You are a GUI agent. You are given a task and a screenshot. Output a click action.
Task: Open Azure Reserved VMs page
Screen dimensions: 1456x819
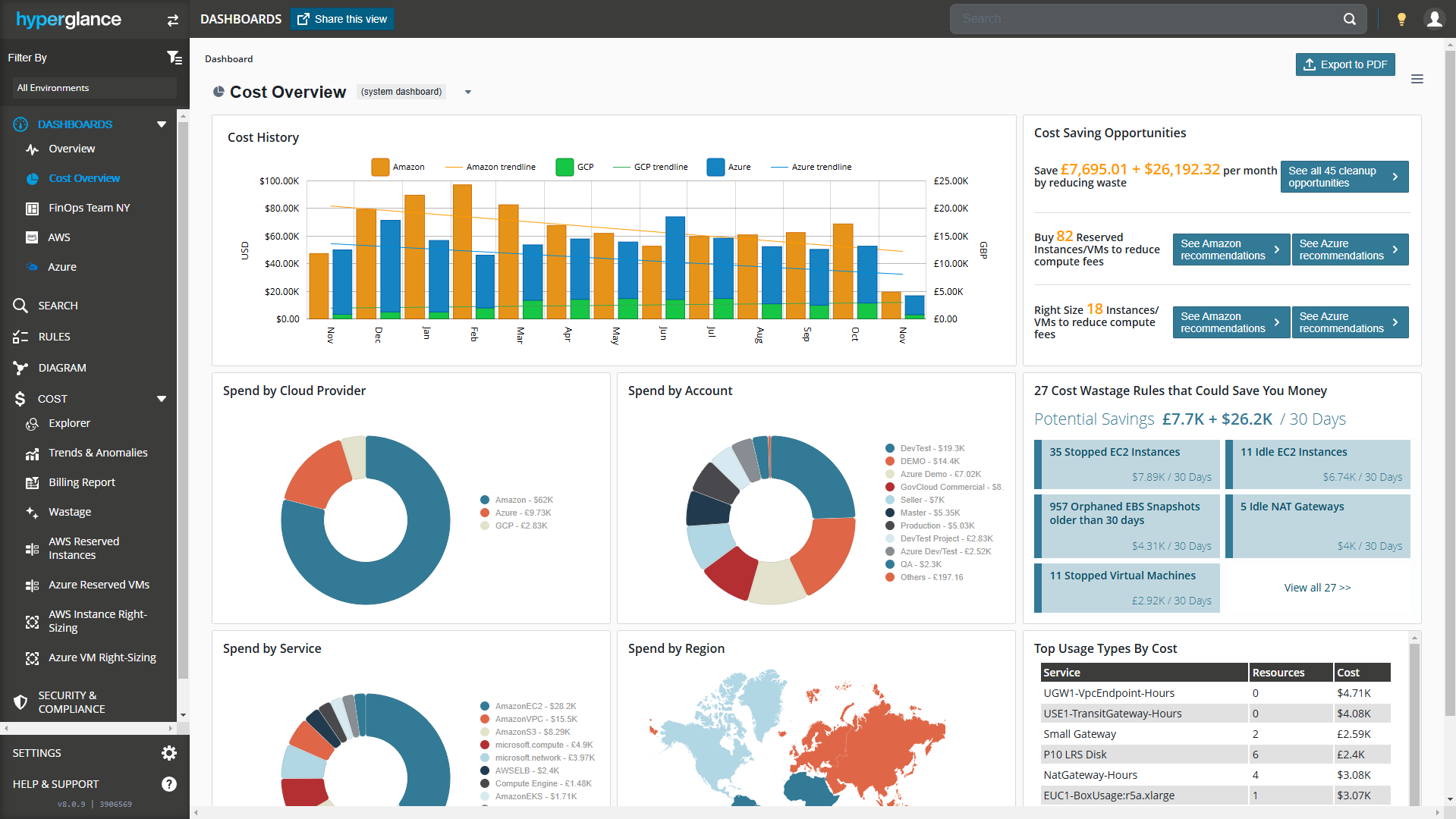(99, 585)
